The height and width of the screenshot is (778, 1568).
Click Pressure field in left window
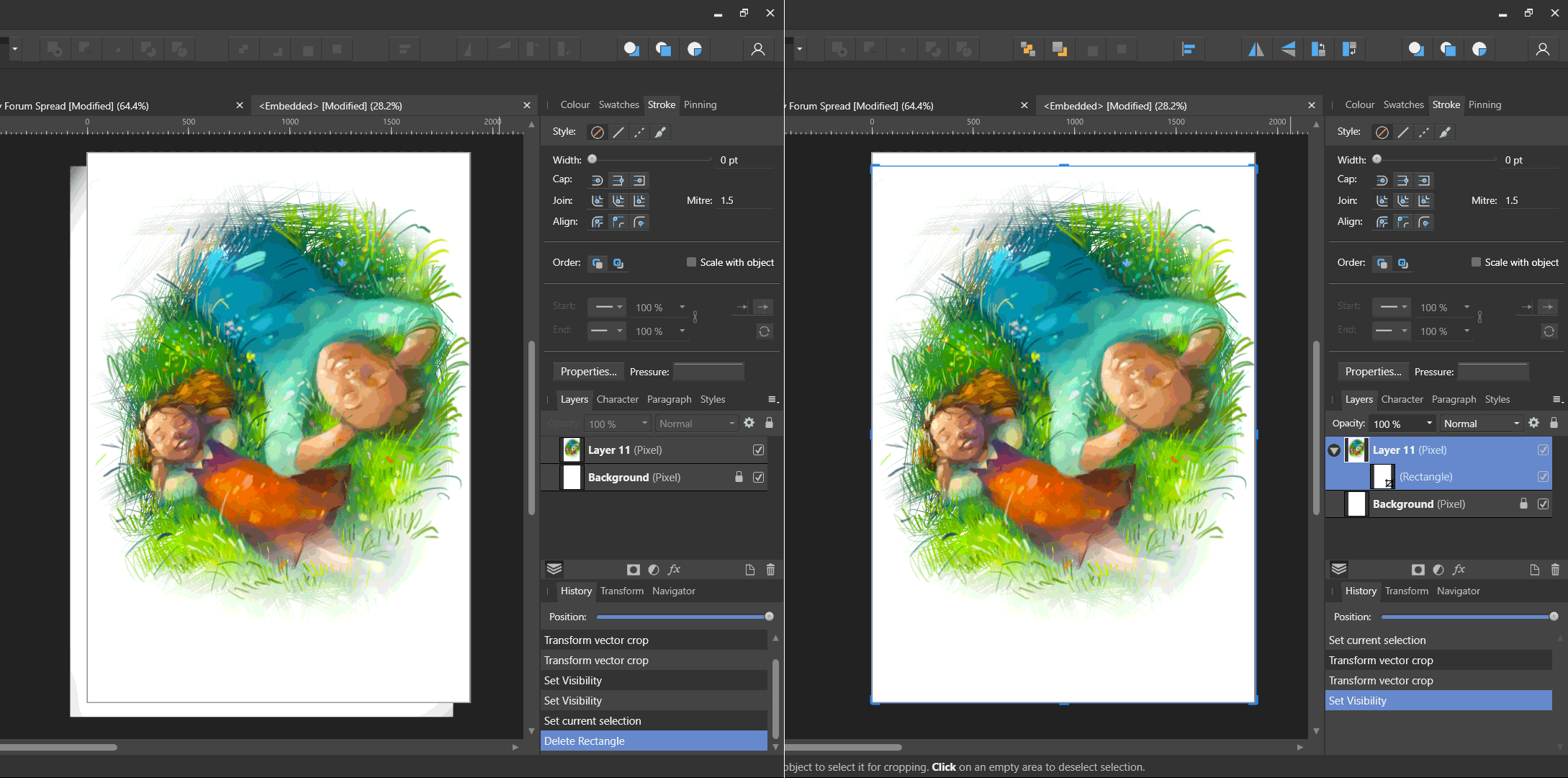[x=708, y=372]
